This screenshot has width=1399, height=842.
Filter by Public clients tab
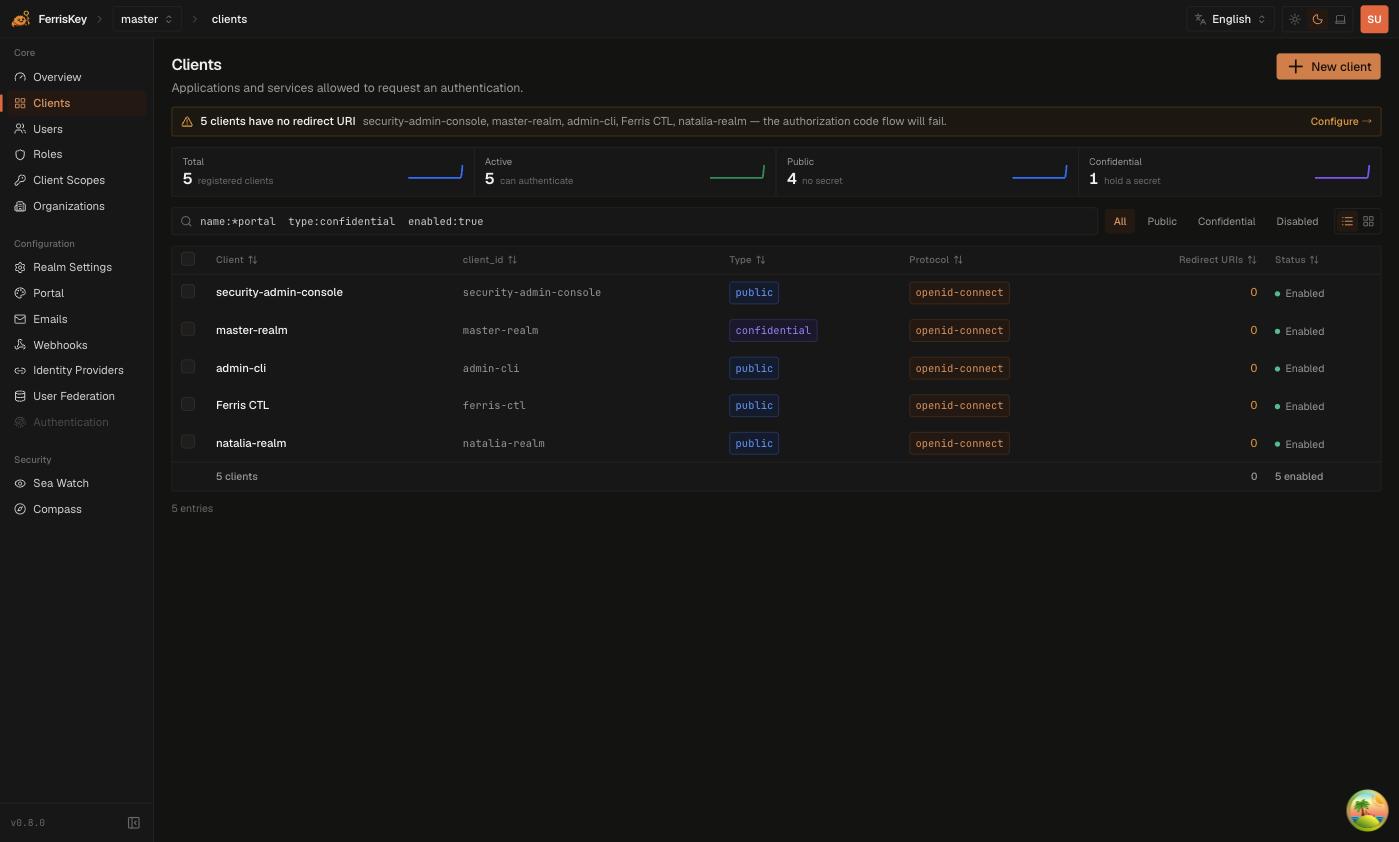[x=1162, y=221]
